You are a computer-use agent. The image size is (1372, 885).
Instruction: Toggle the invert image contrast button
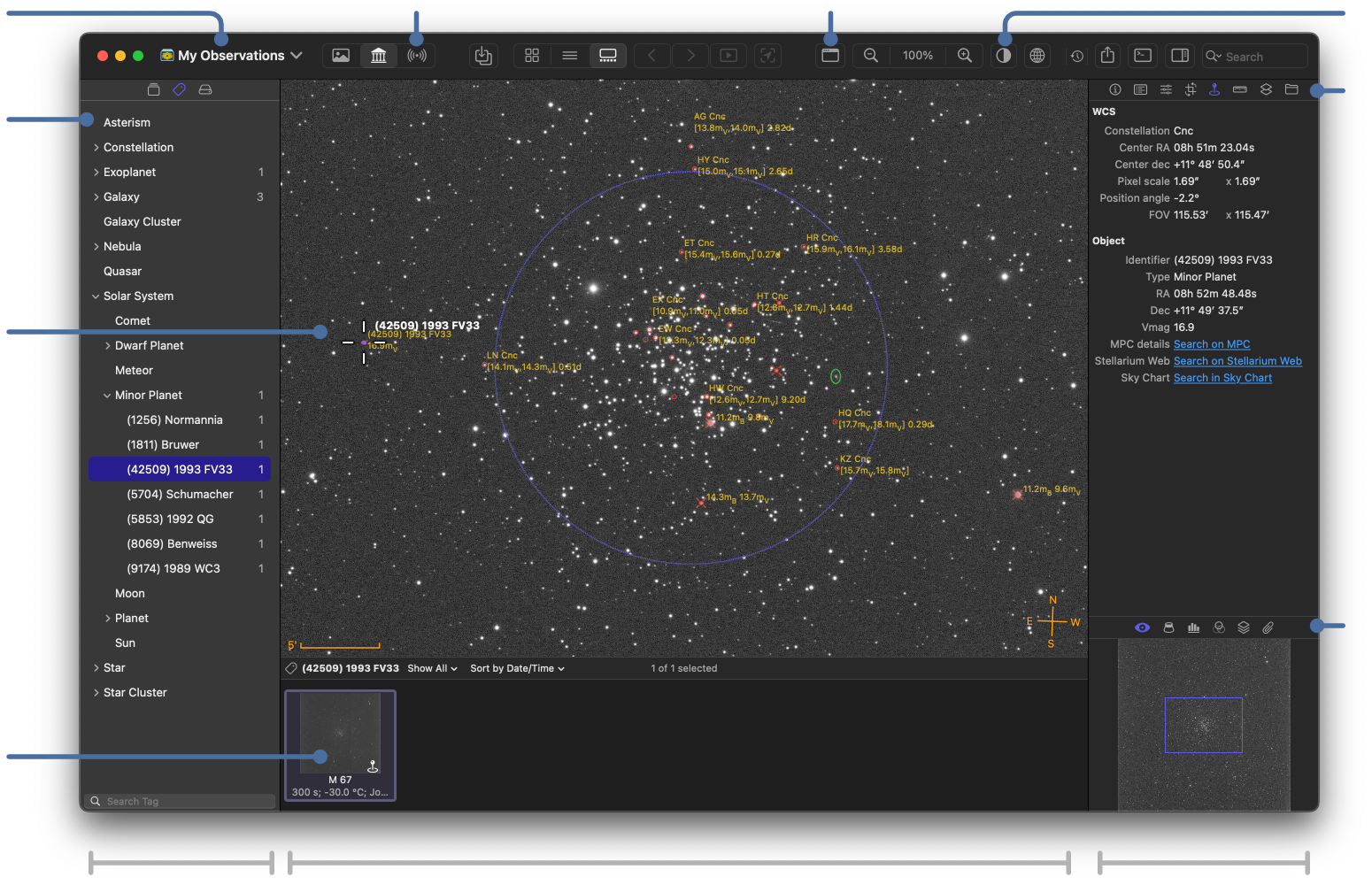point(1004,56)
